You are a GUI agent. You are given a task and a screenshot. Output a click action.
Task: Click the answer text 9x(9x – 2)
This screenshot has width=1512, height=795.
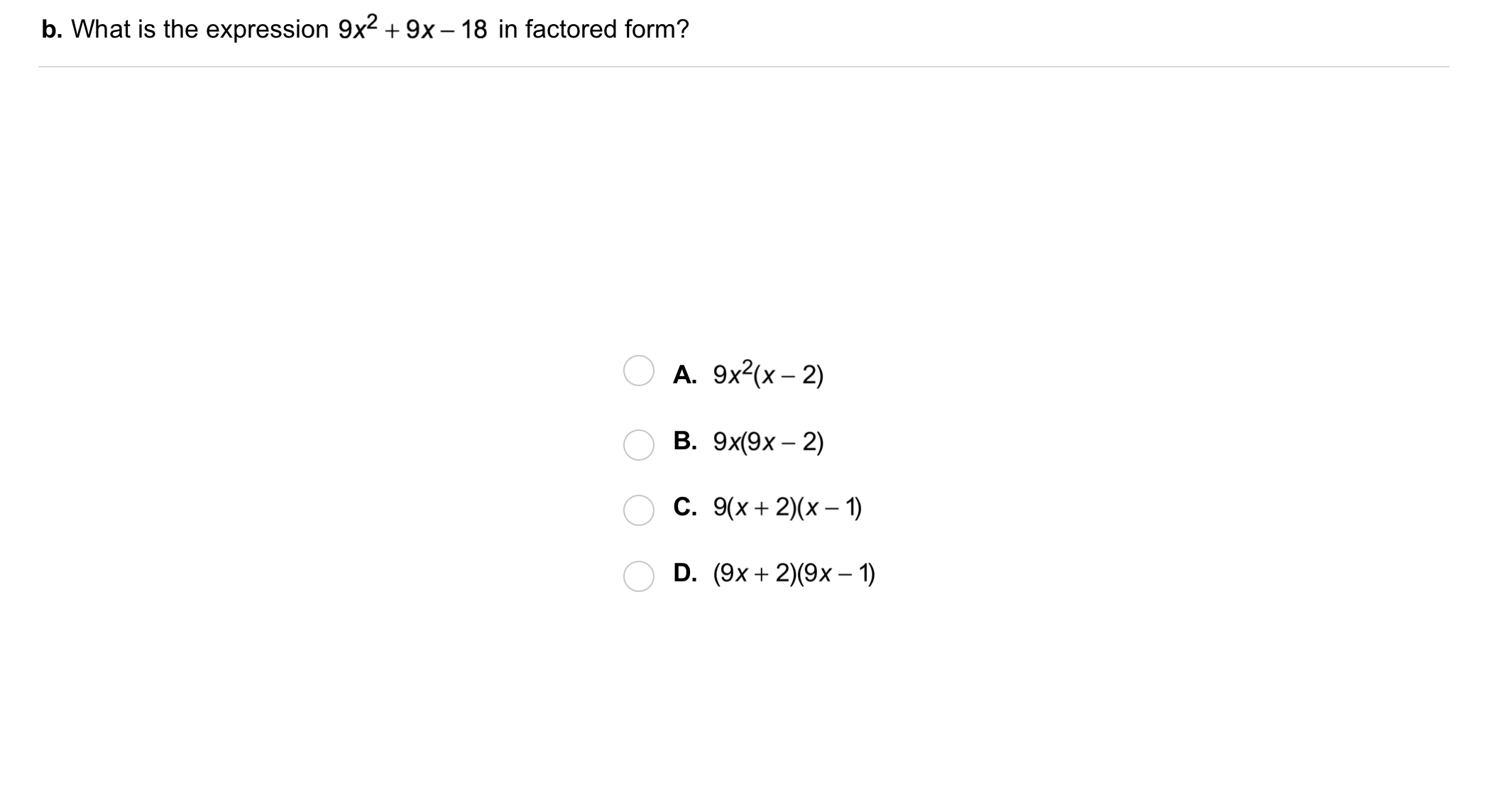pos(768,442)
